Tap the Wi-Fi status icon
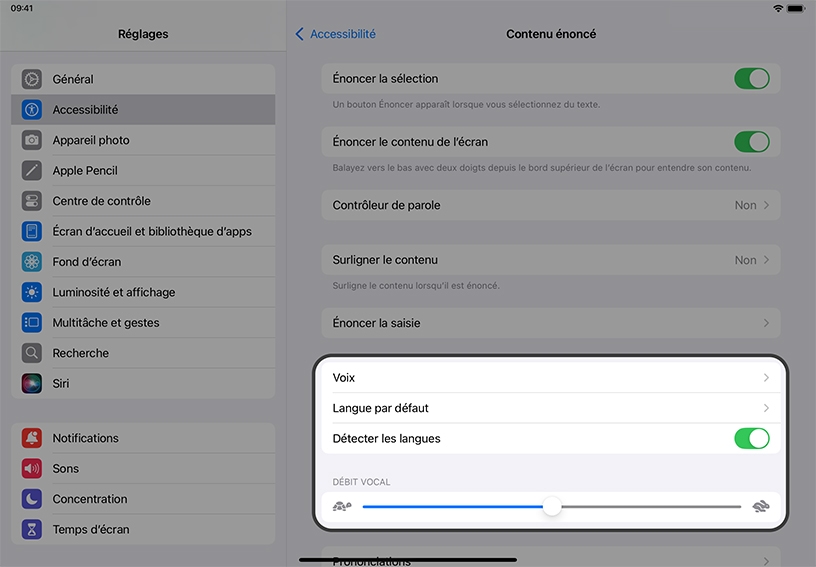 [778, 8]
